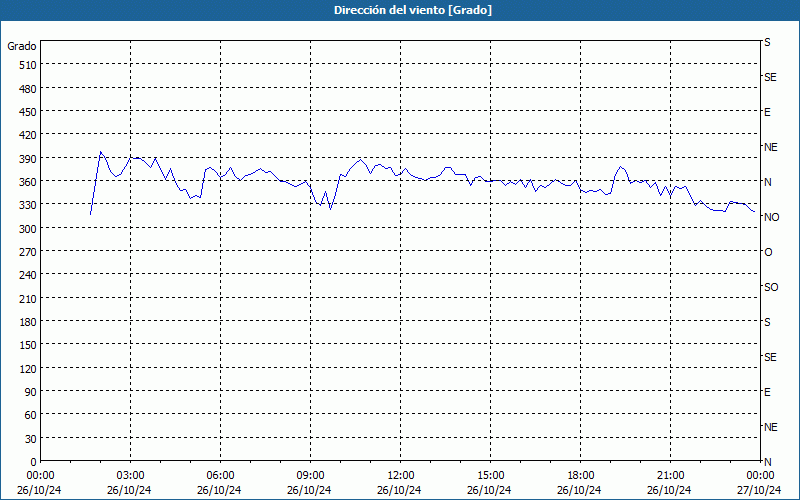800x500 pixels.
Task: Click the 'E' compass label level with 450
Action: point(767,112)
